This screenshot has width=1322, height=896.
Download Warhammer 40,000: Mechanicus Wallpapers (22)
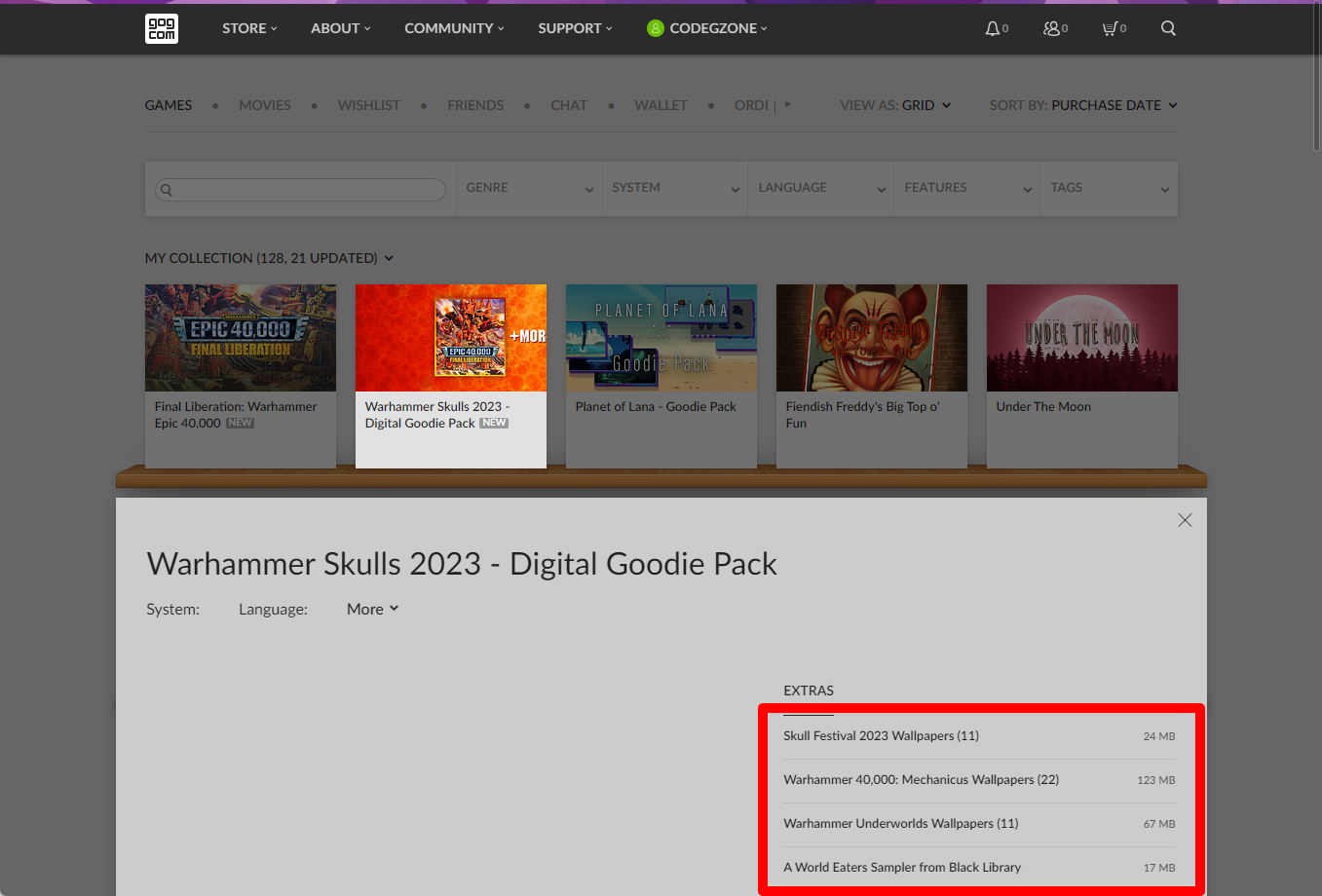979,780
